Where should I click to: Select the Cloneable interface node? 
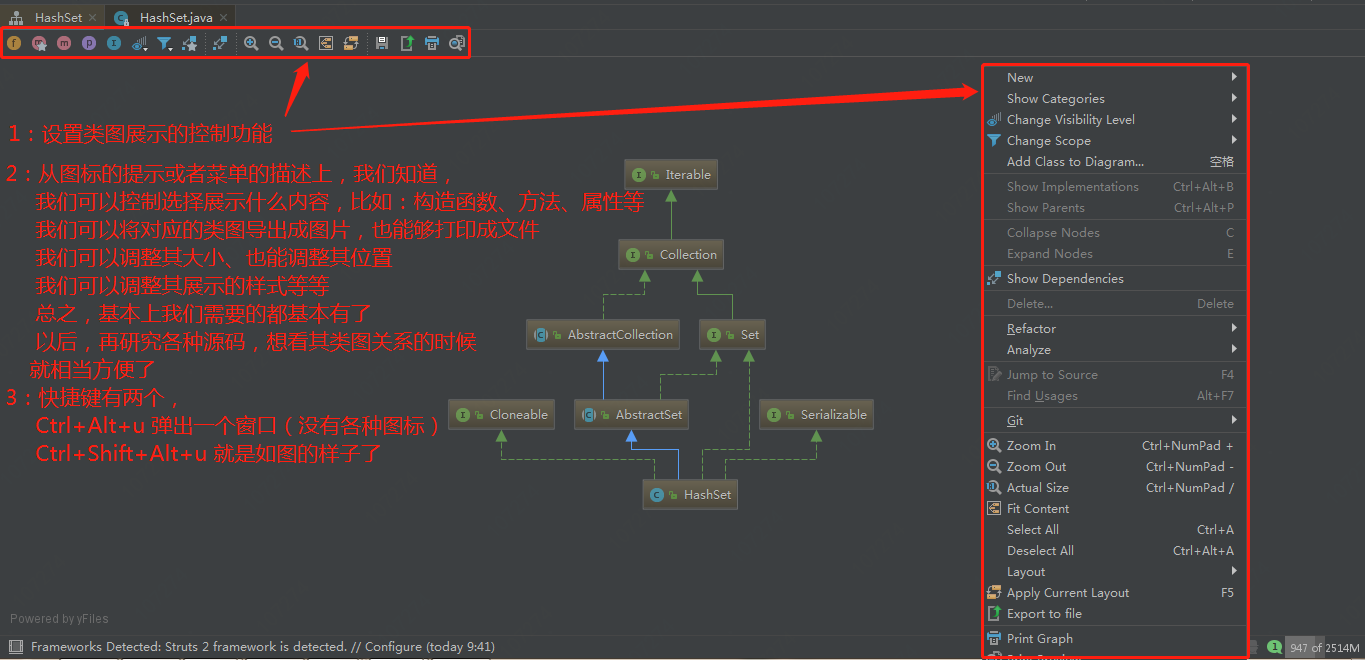[x=502, y=415]
